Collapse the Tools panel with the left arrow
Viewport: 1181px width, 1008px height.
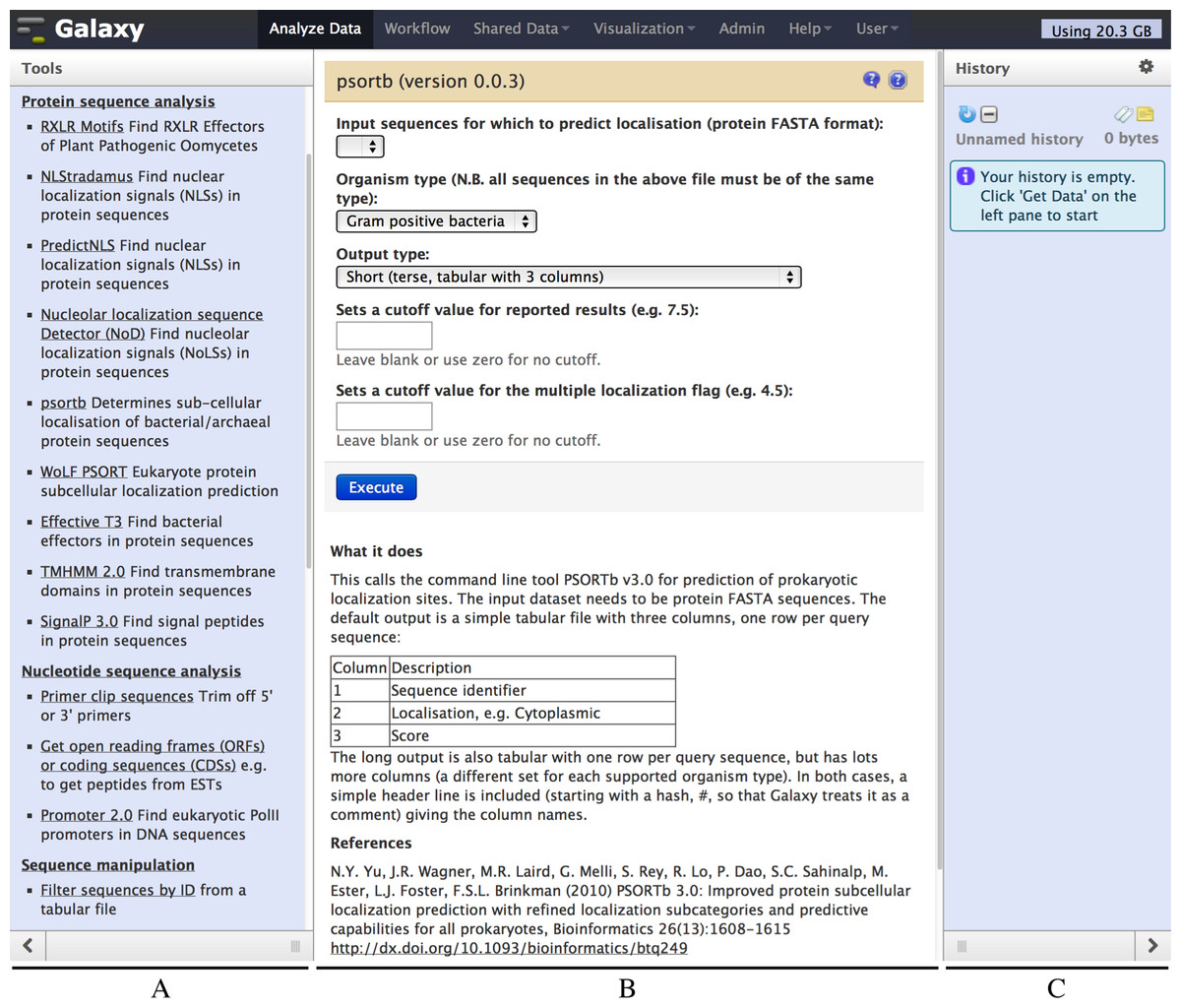[28, 946]
